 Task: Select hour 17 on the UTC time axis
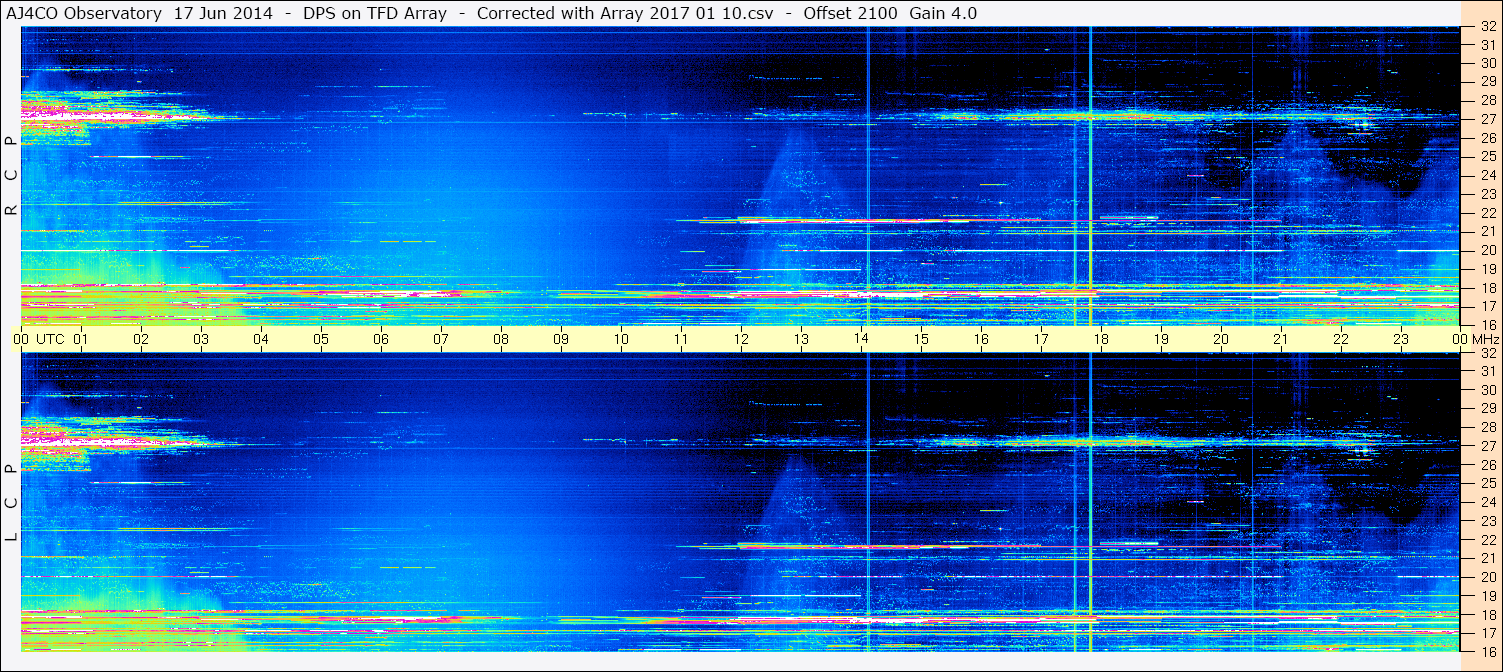pyautogui.click(x=1041, y=339)
